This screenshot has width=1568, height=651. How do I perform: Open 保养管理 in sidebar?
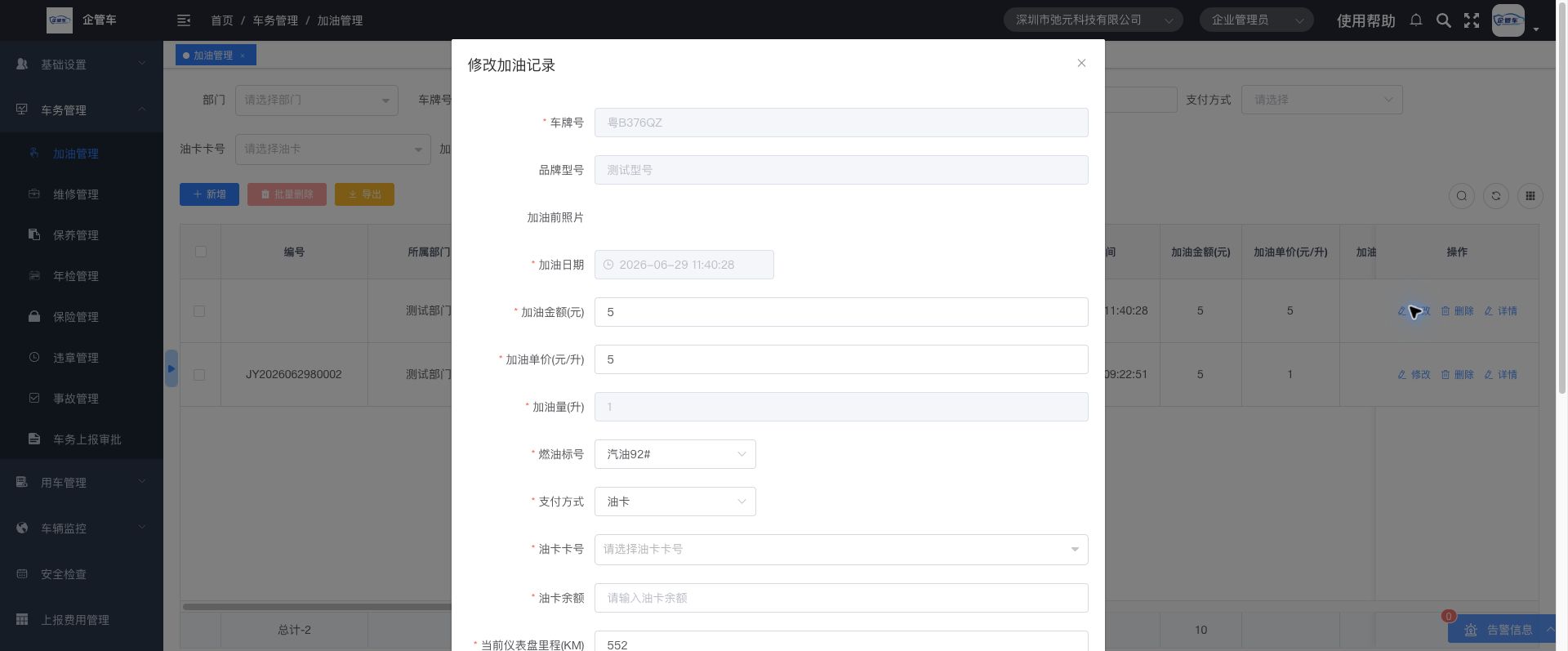(x=82, y=235)
